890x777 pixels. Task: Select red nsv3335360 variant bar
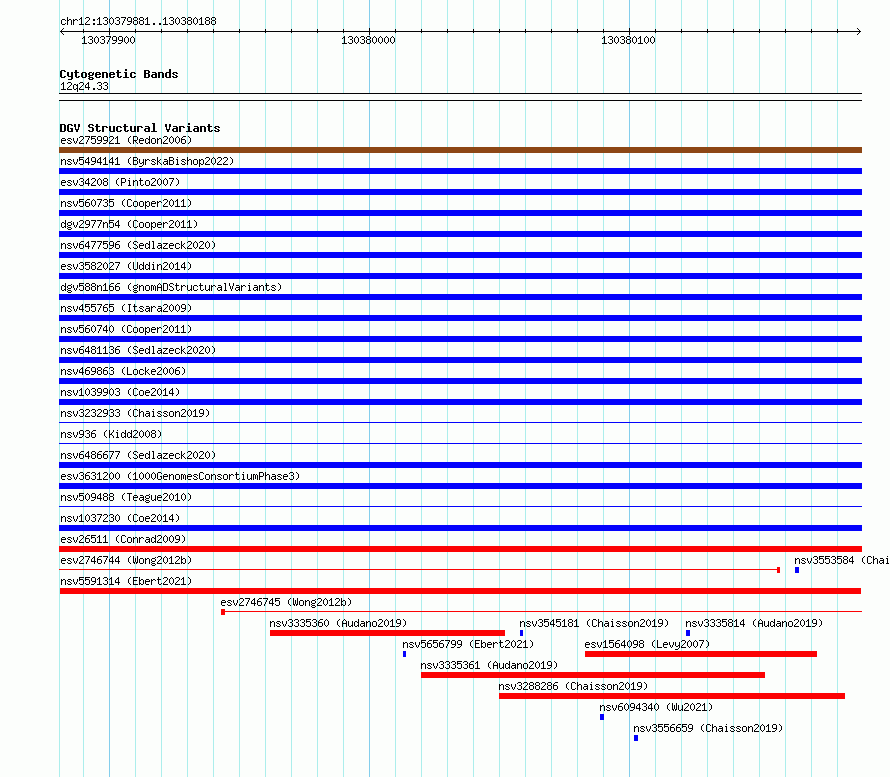pos(387,633)
